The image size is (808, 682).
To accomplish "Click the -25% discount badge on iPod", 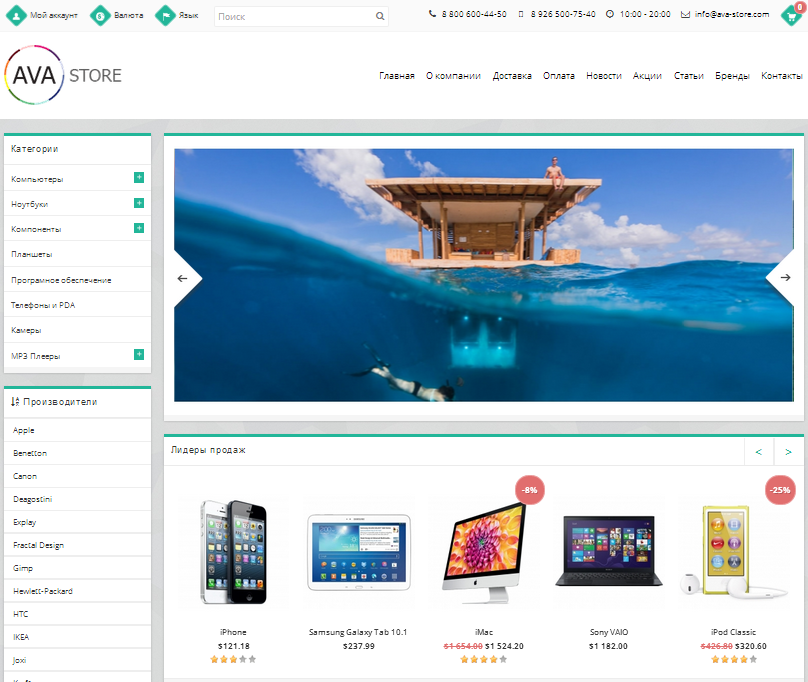I will coord(780,490).
